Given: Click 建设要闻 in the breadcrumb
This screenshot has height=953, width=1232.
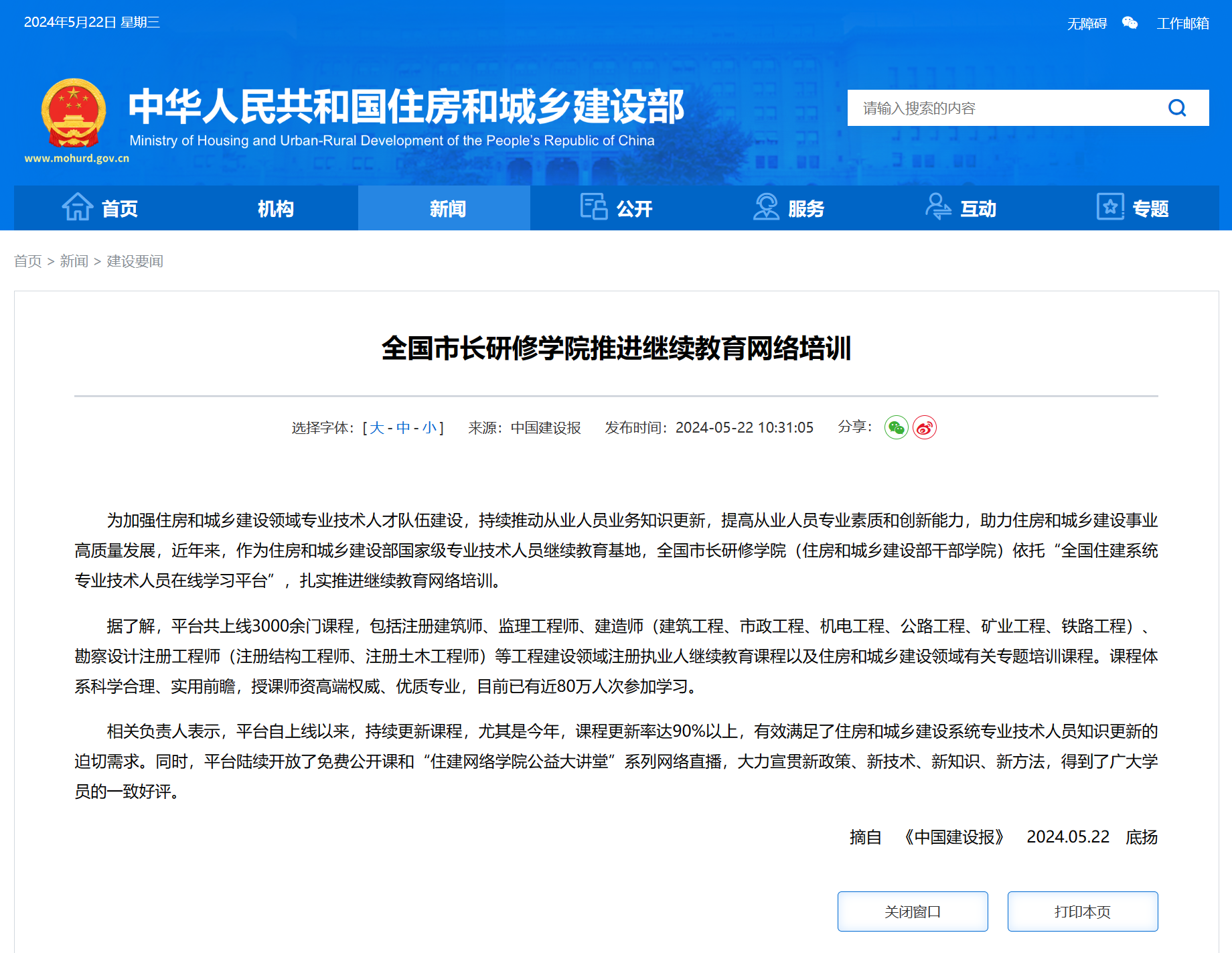Looking at the screenshot, I should click(135, 261).
